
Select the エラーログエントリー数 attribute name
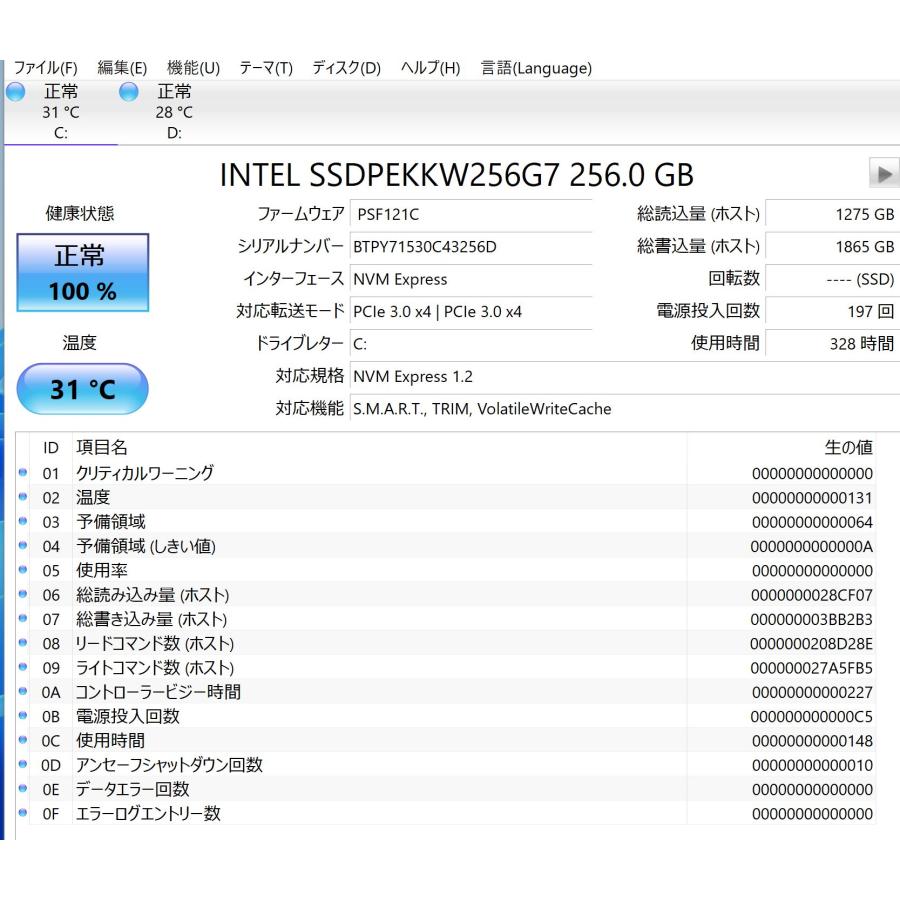148,813
